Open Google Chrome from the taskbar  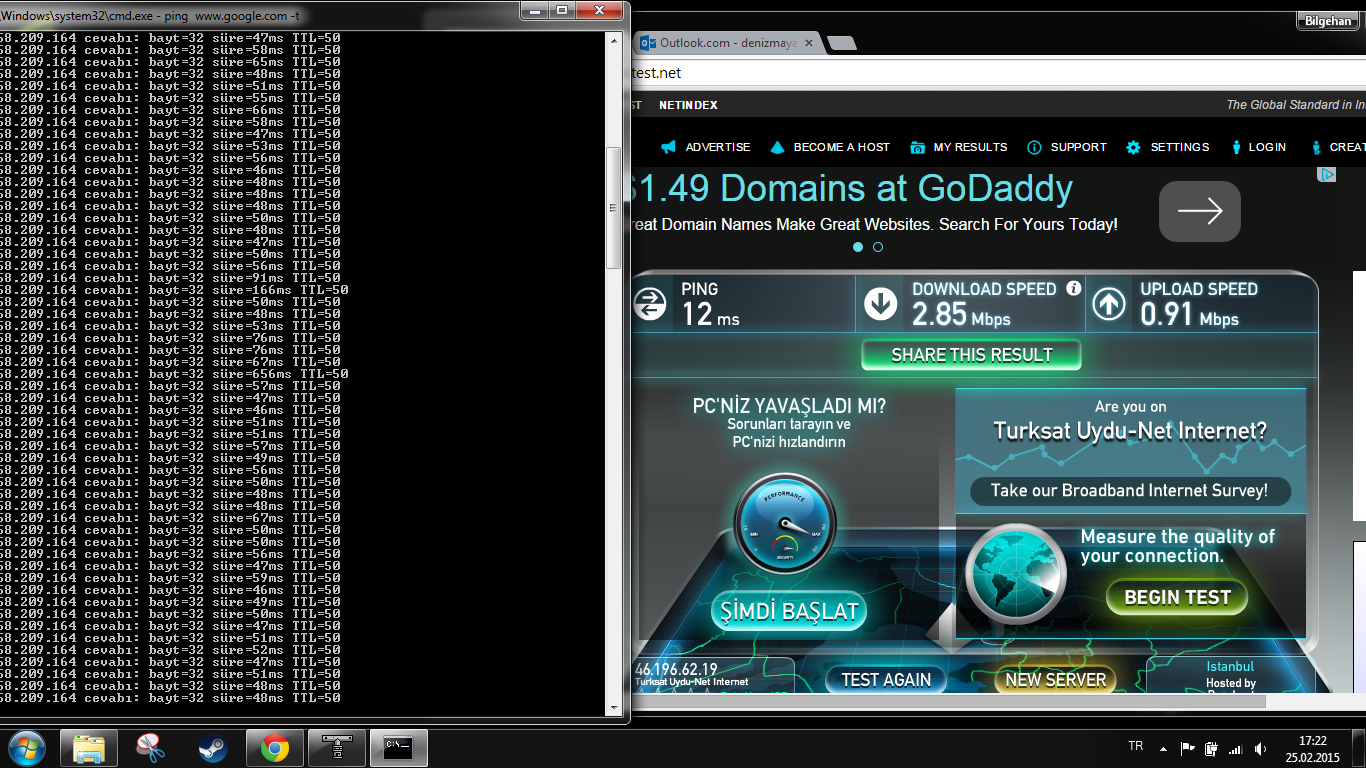pos(275,748)
